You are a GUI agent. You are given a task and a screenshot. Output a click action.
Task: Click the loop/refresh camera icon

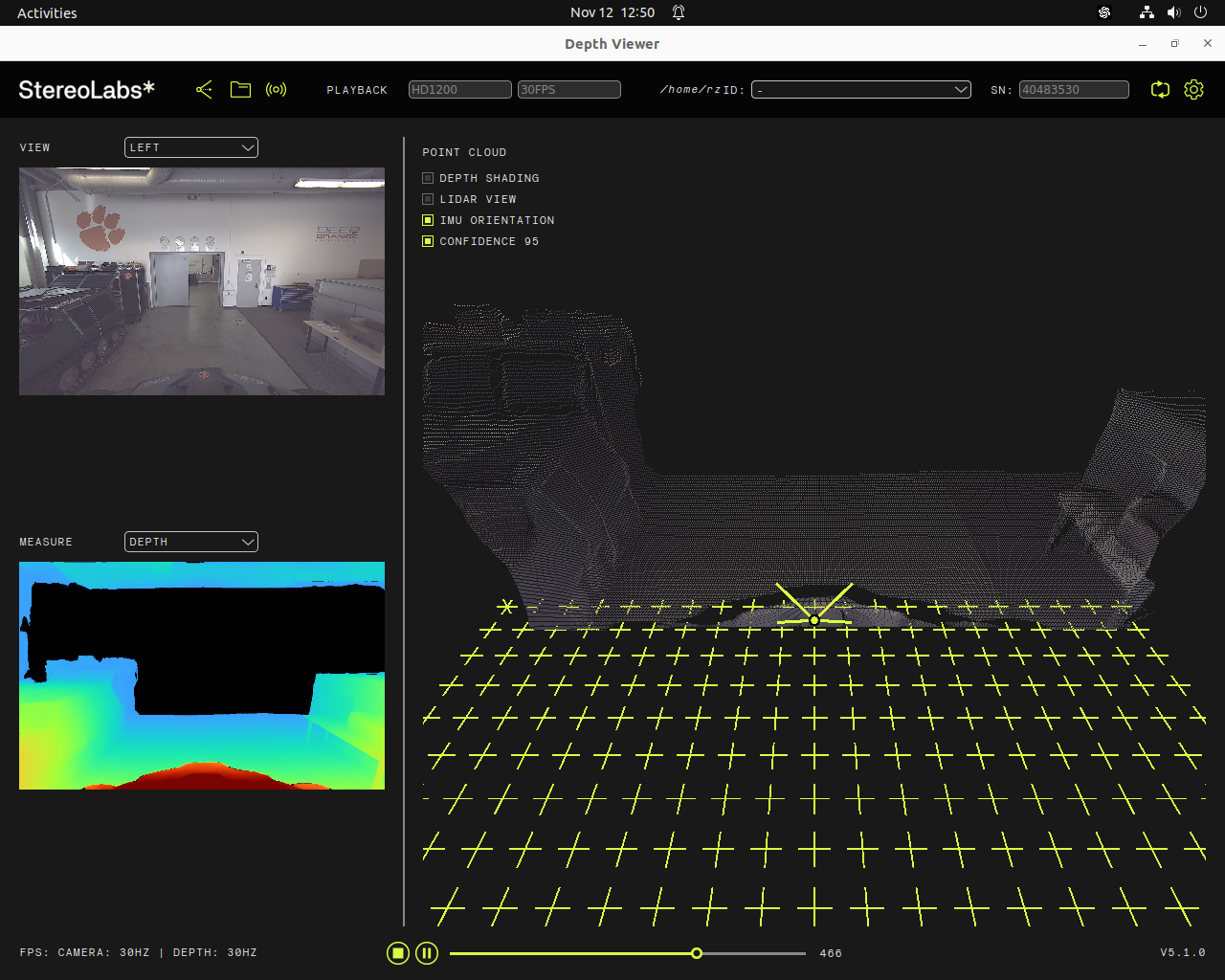(x=1160, y=90)
